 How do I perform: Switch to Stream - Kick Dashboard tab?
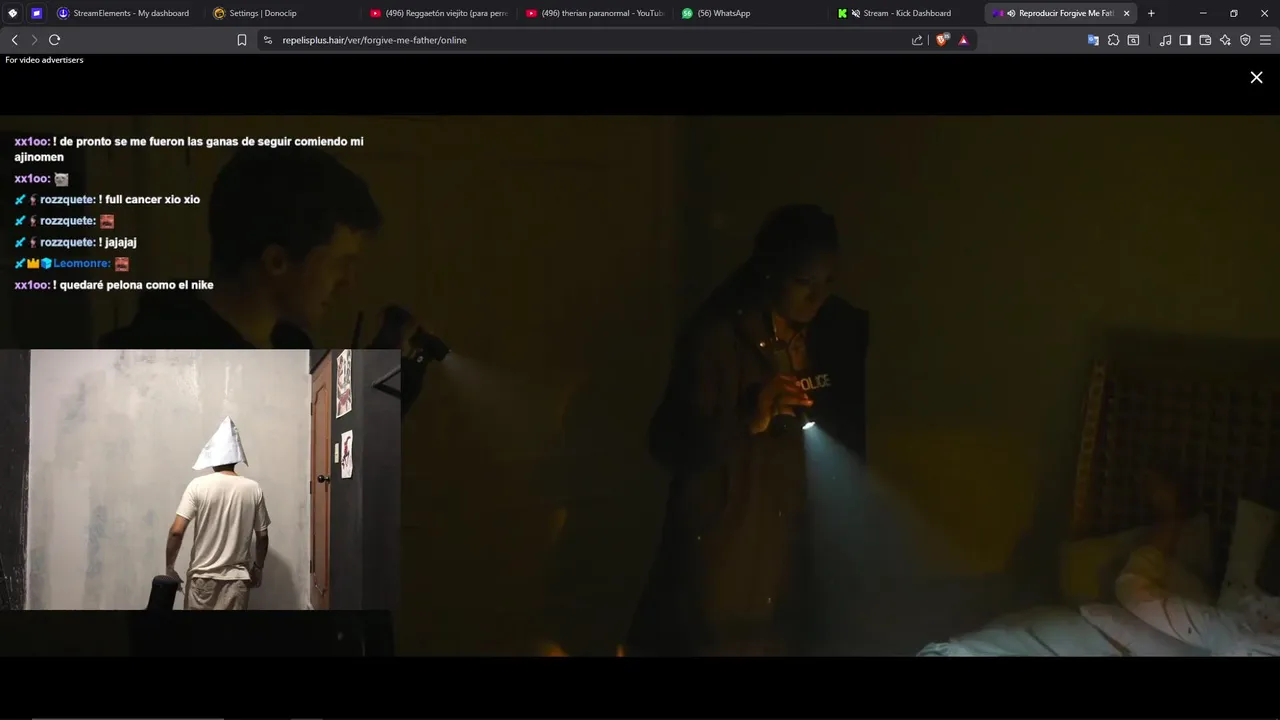(x=906, y=13)
